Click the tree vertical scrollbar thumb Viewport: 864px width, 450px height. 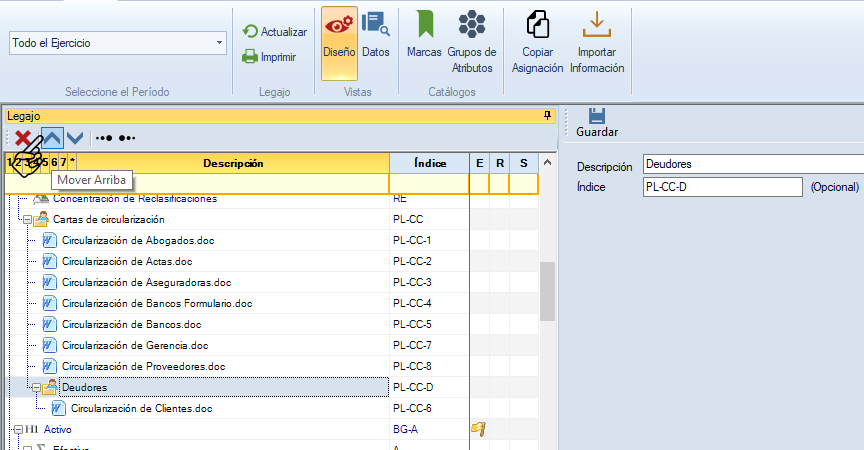coord(547,291)
